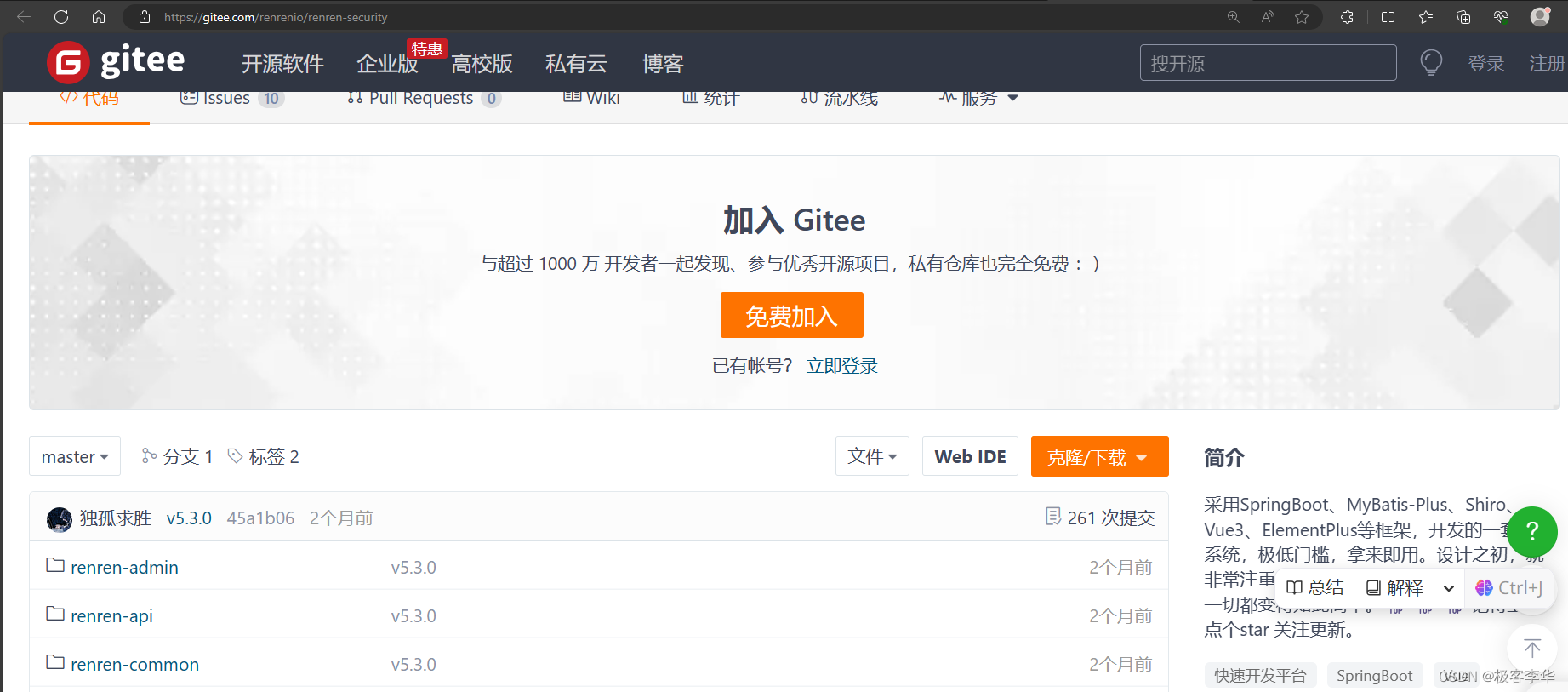This screenshot has width=1568, height=692.
Task: Toggle split screen icon
Action: pyautogui.click(x=1388, y=17)
